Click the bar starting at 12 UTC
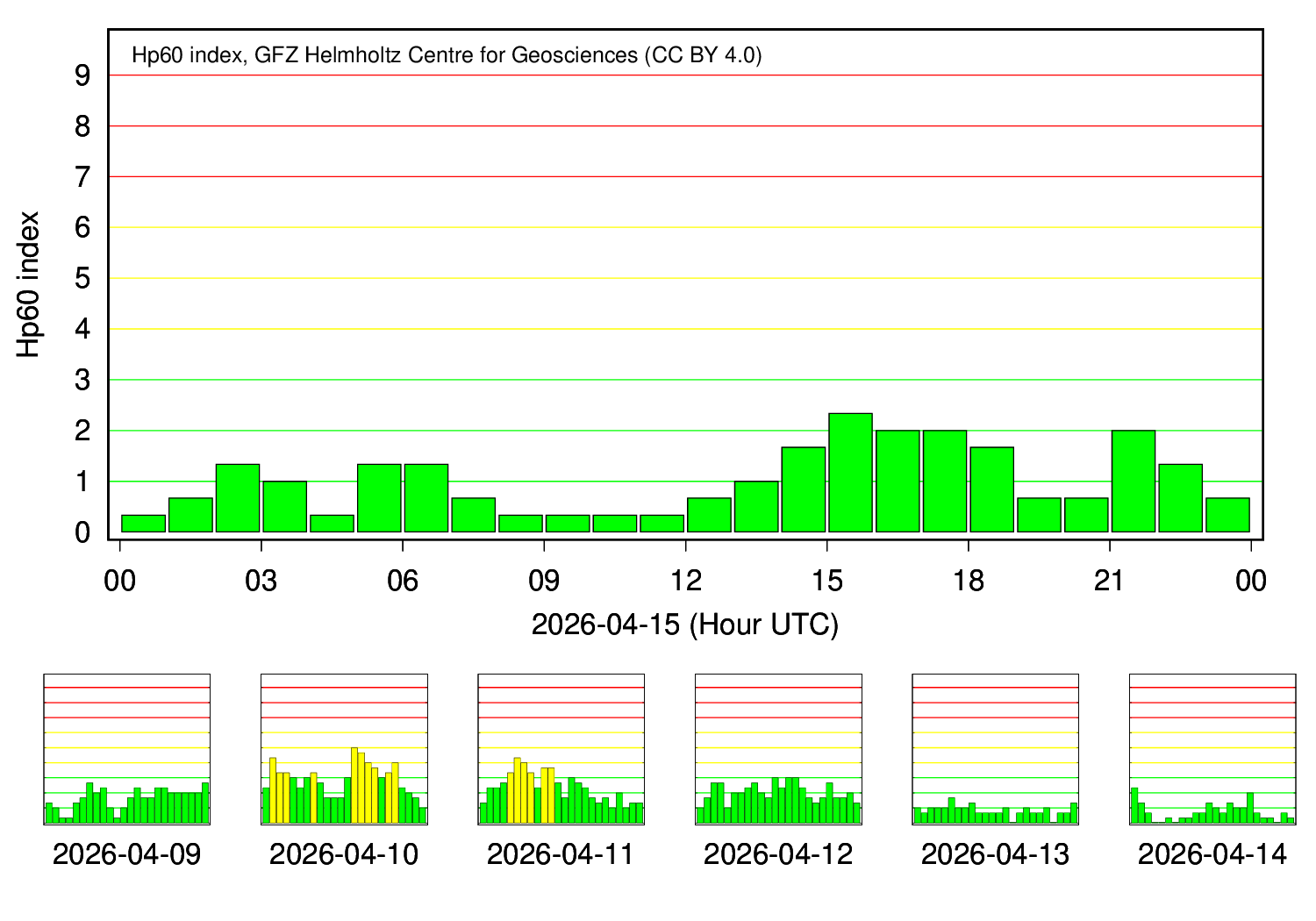 pos(709,515)
